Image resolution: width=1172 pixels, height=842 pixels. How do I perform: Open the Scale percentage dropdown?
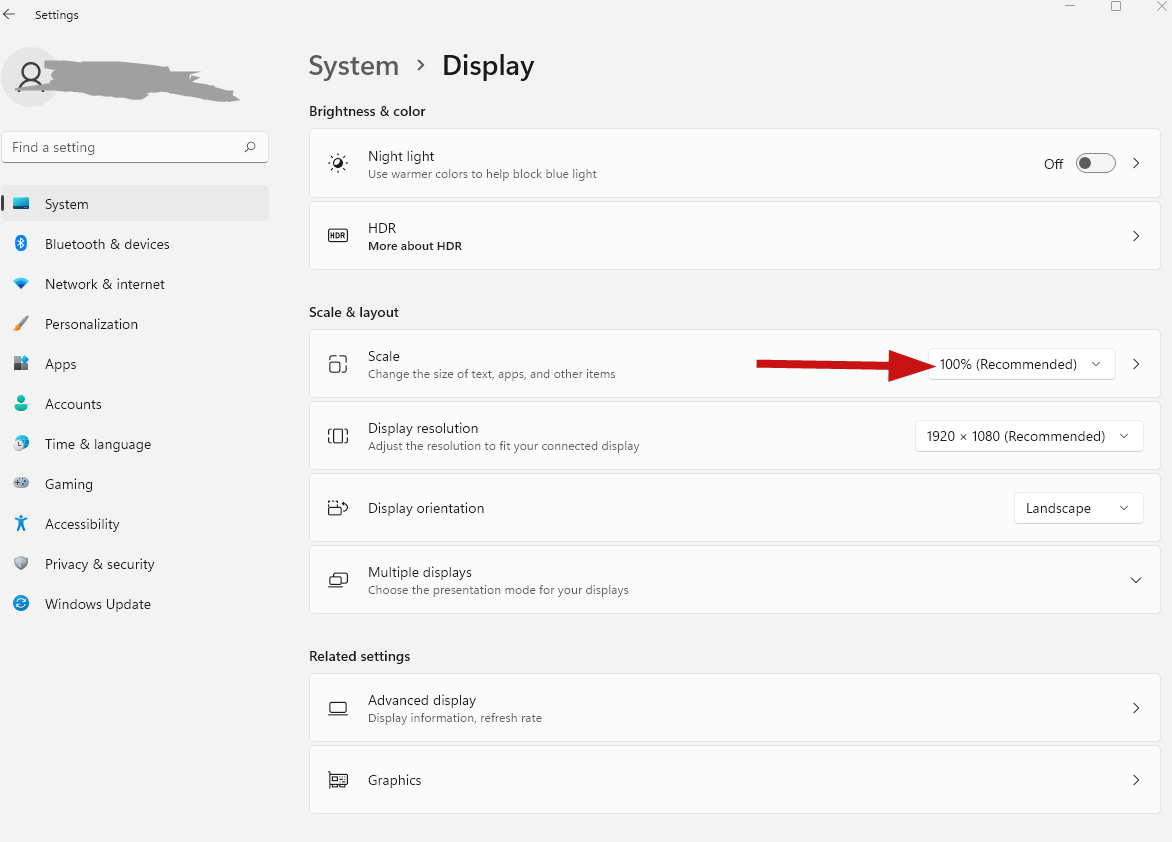point(1021,364)
